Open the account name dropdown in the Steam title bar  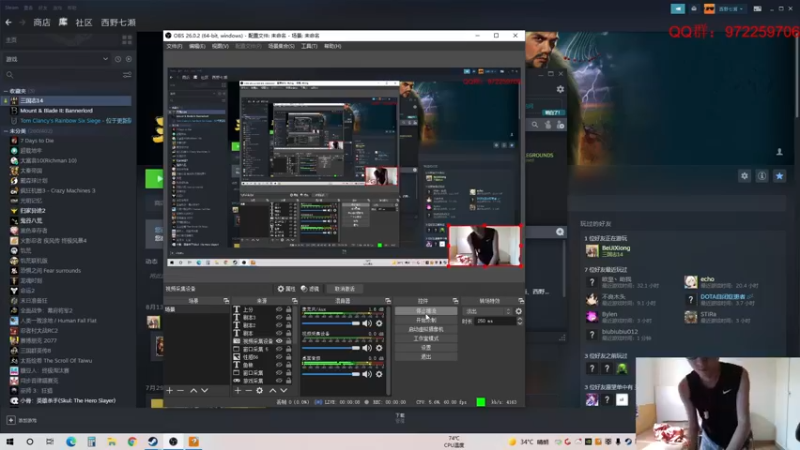[731, 9]
